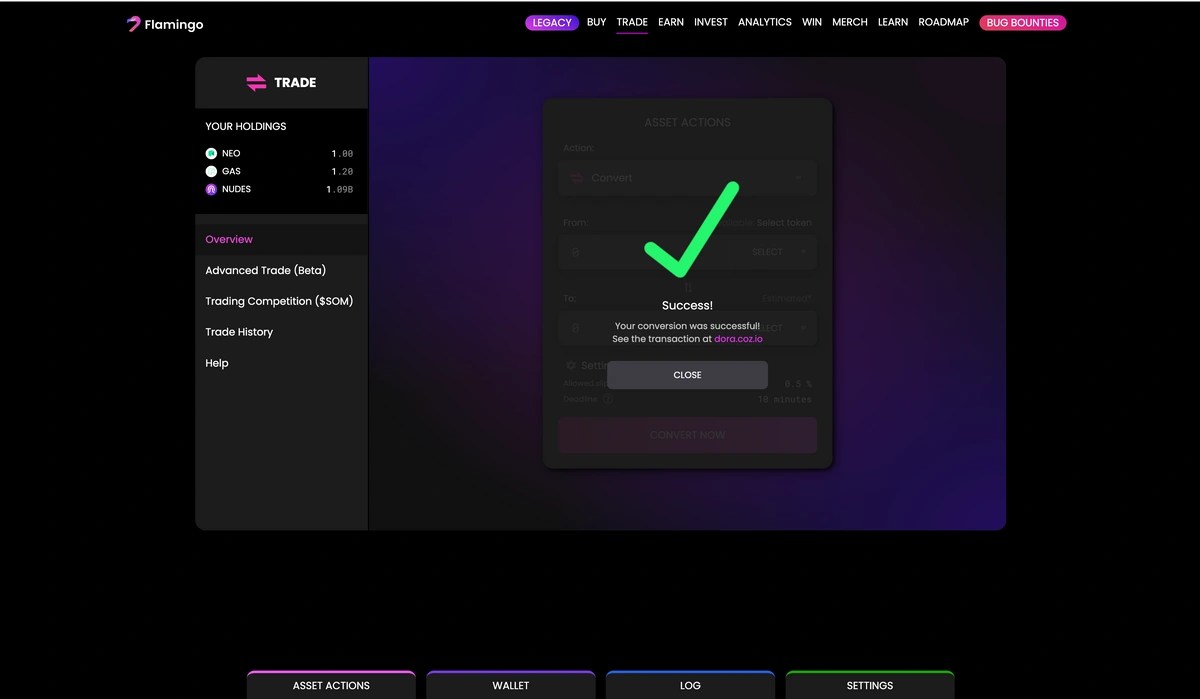Click the NUDES token icon
1200x699 pixels.
211,189
